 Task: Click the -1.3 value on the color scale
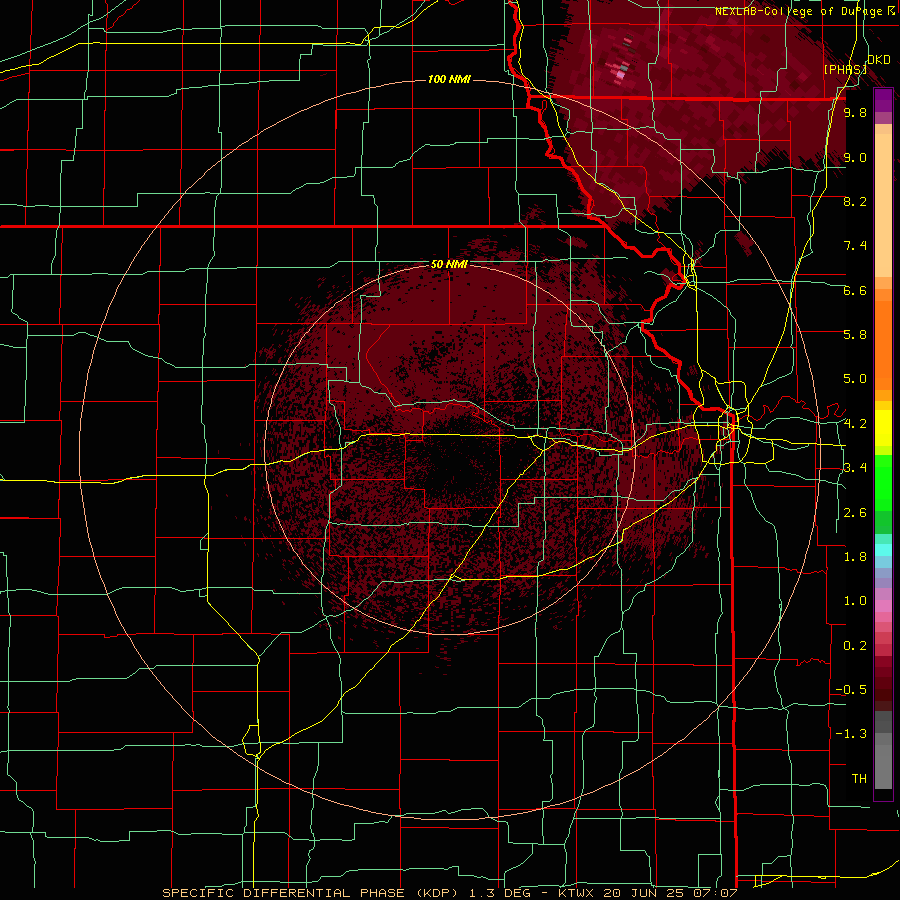tap(851, 734)
